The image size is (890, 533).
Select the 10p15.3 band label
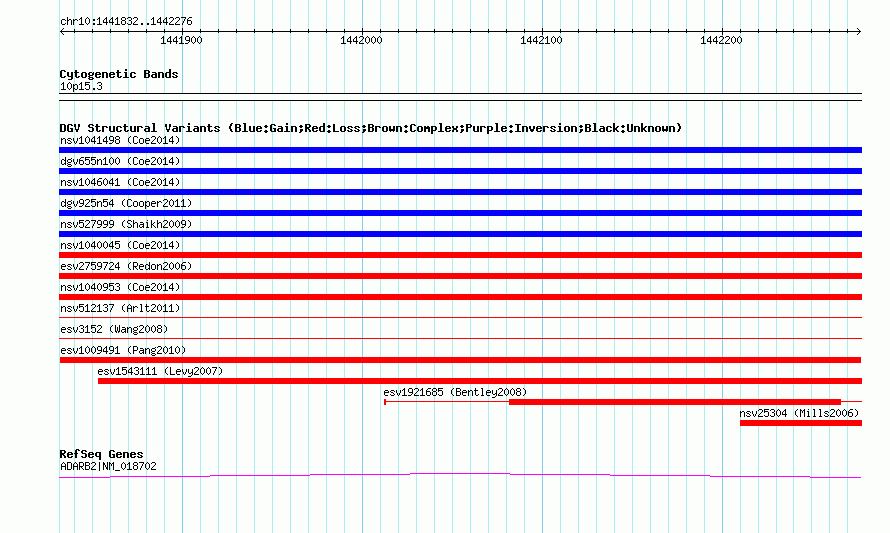click(x=81, y=86)
